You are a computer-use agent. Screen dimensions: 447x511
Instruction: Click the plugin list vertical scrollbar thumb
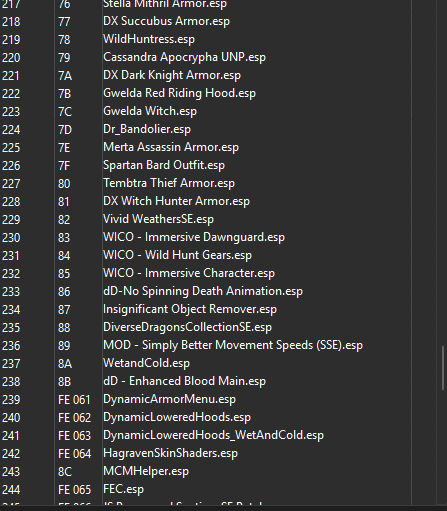(x=443, y=368)
